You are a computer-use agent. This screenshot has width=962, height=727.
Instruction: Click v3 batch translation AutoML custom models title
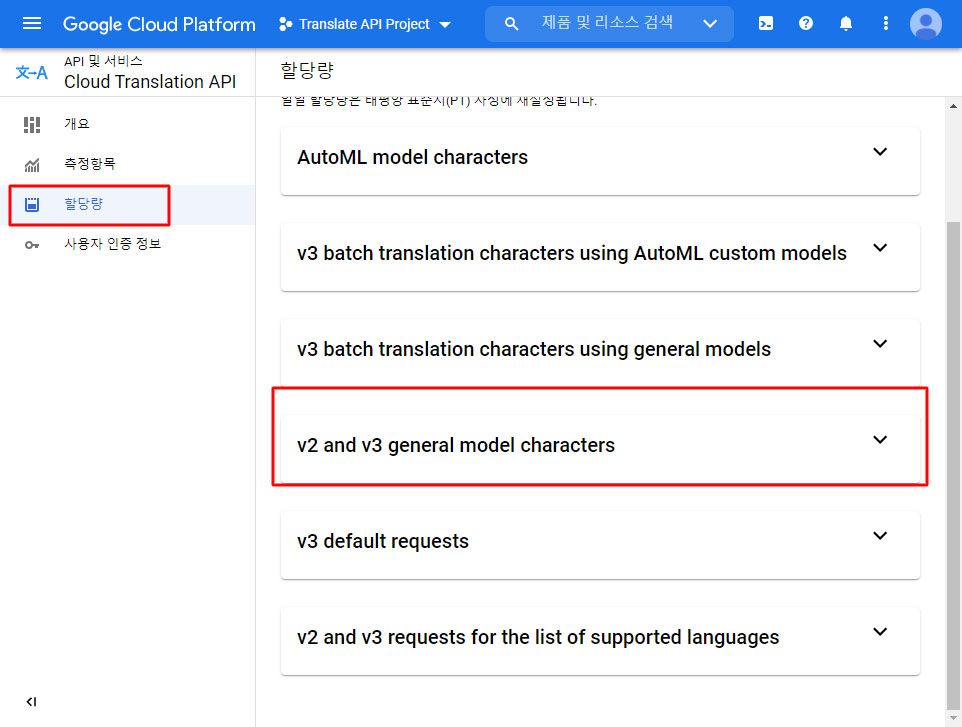tap(572, 253)
